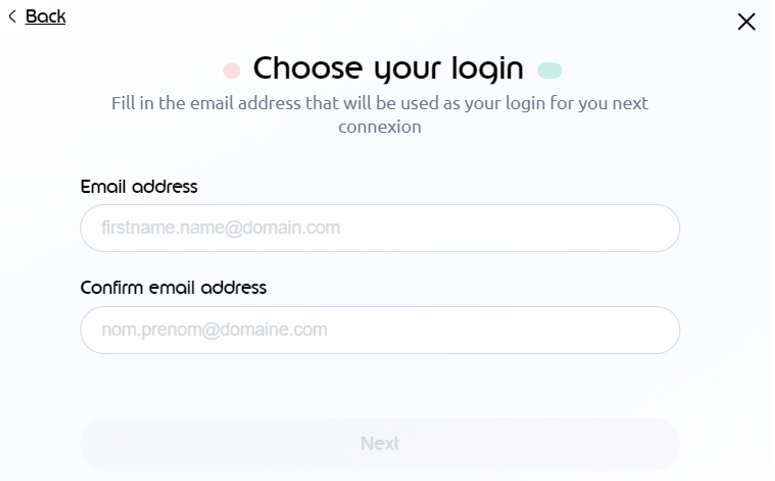Viewport: 775px width, 481px height.
Task: Click the "Choose your login" heading
Action: [x=388, y=68]
